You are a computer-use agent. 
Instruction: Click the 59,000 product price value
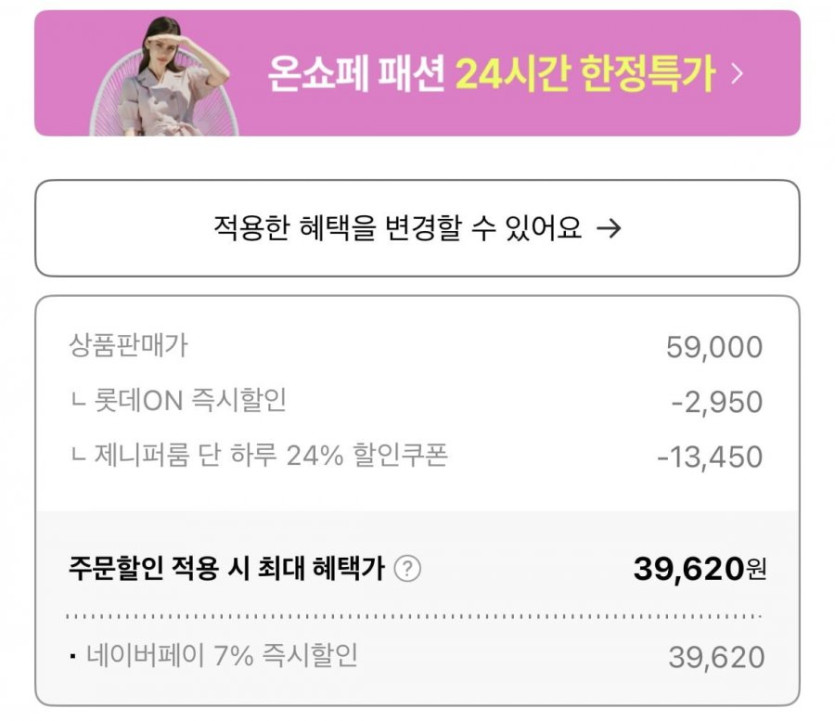pos(714,348)
